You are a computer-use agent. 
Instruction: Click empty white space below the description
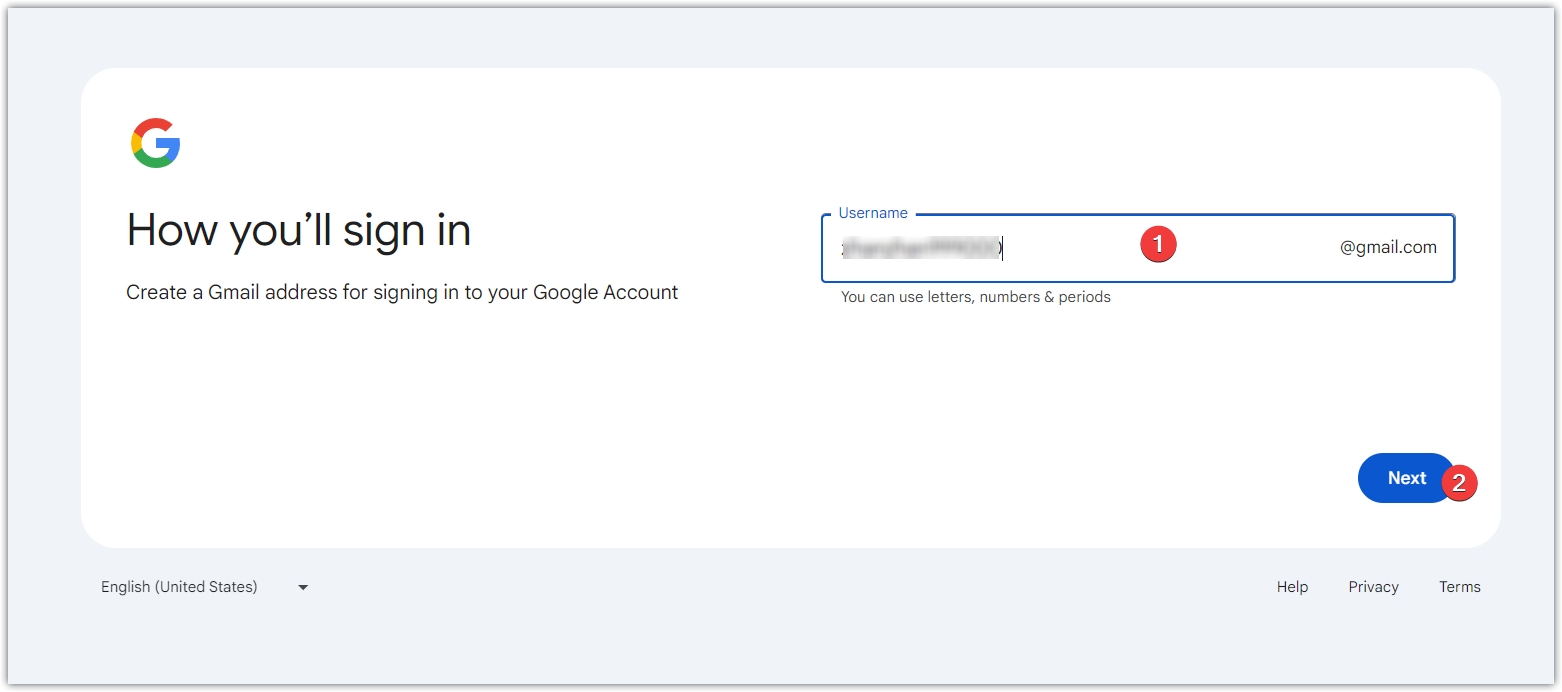[x=400, y=420]
